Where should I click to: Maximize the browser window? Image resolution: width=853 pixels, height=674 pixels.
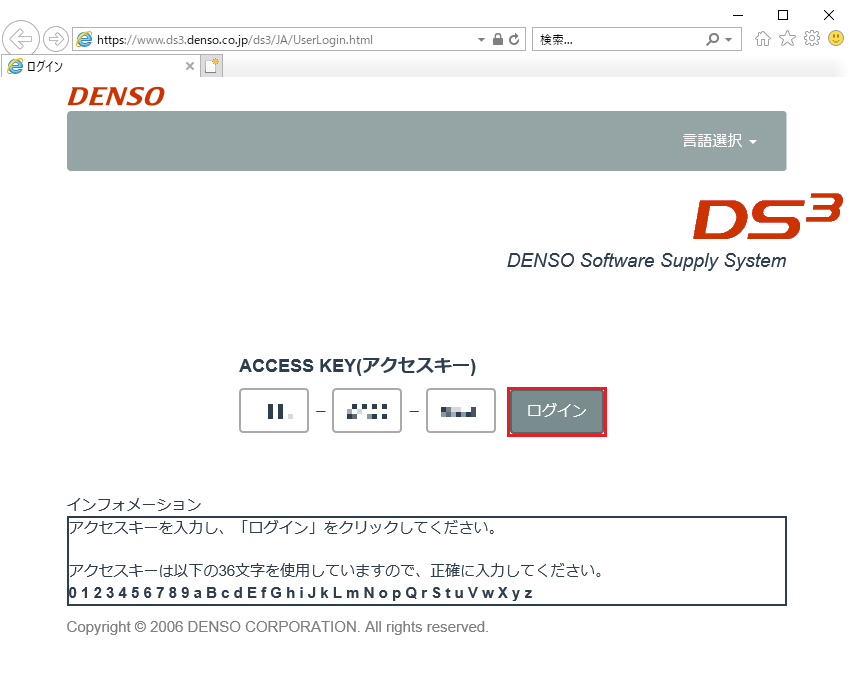[783, 15]
